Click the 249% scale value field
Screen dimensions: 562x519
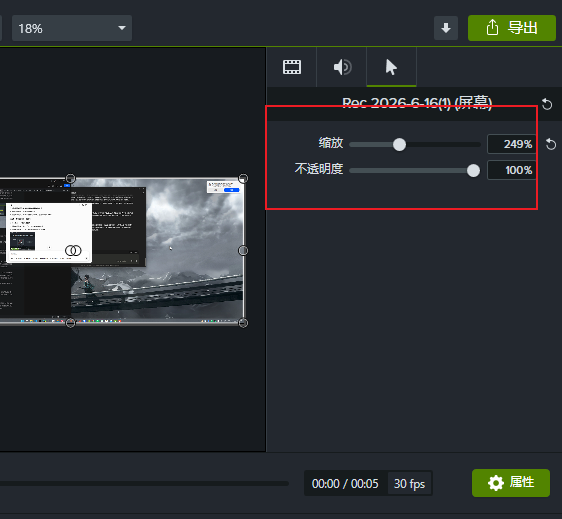[511, 144]
